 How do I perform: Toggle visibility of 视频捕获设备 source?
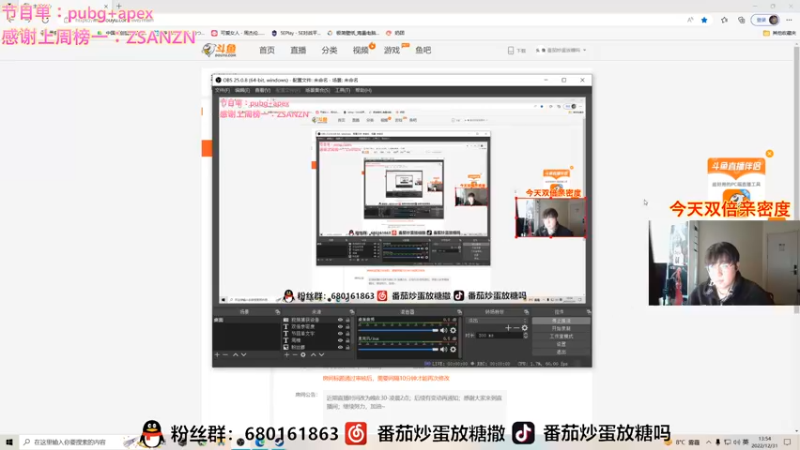[x=340, y=320]
